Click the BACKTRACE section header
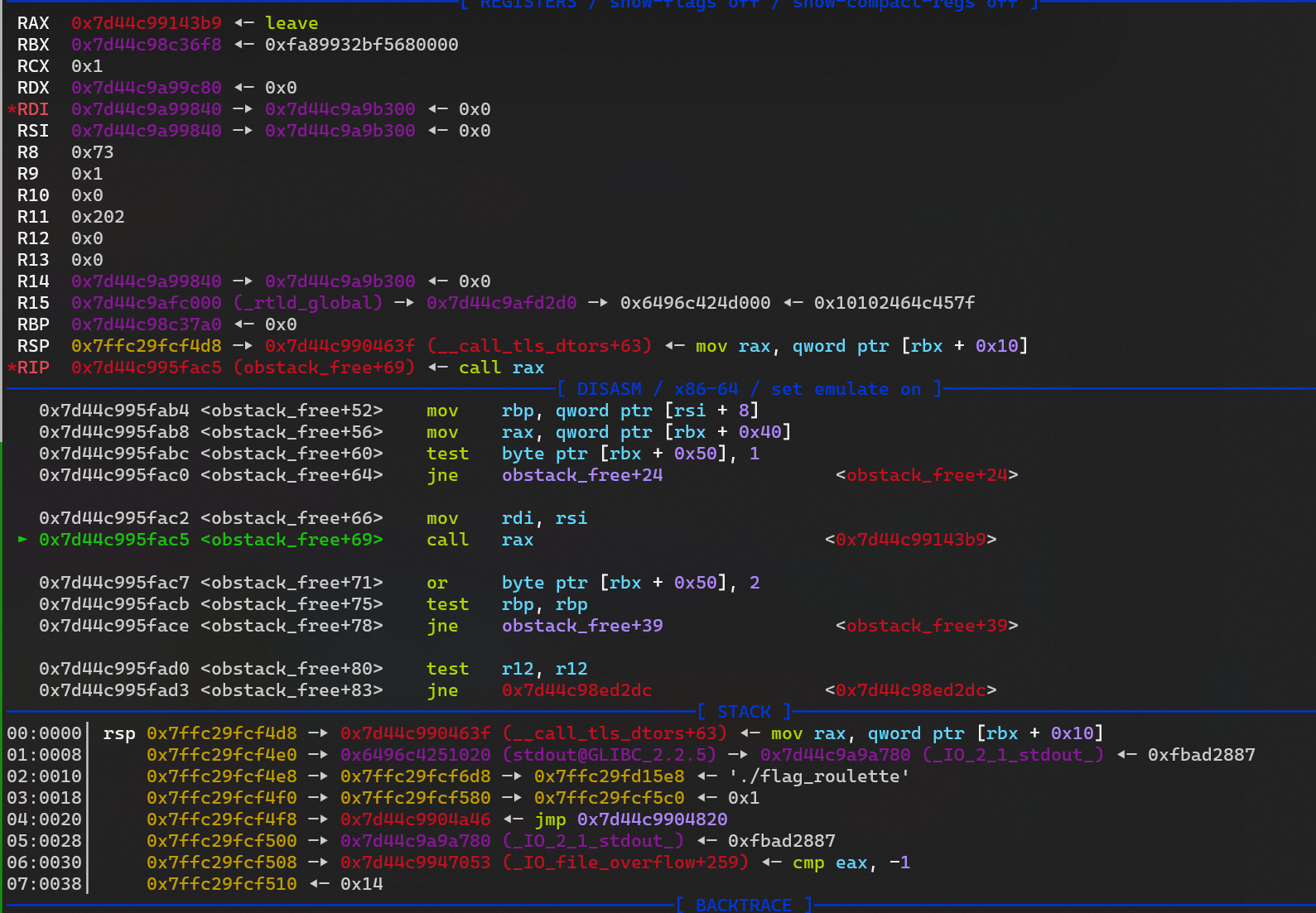The height and width of the screenshot is (913, 1316). (x=744, y=905)
